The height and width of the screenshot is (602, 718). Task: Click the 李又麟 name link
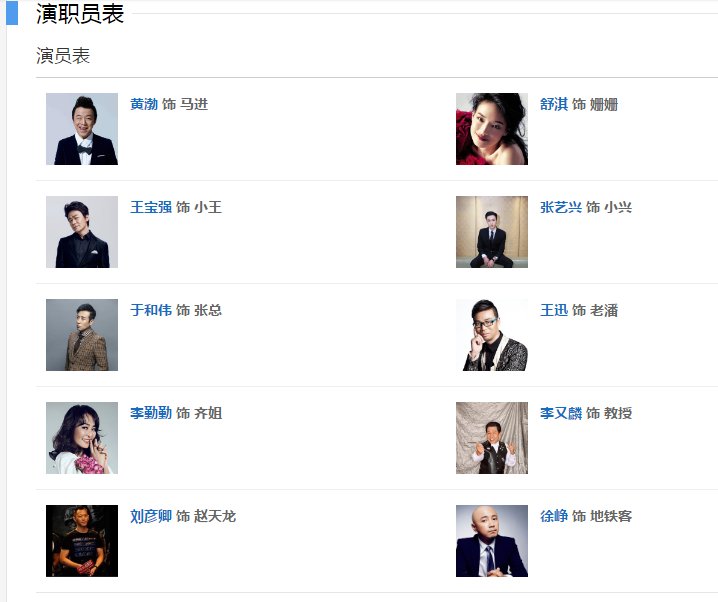click(560, 413)
